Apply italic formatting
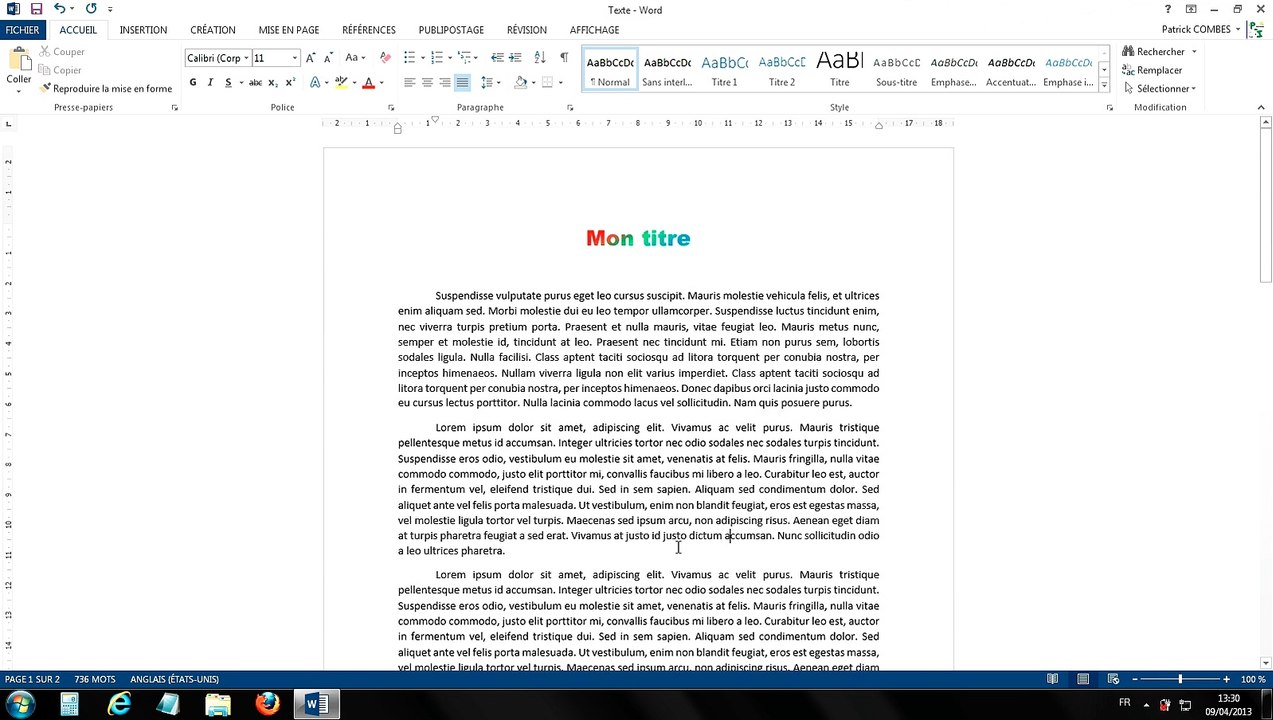The image size is (1273, 720). (210, 82)
